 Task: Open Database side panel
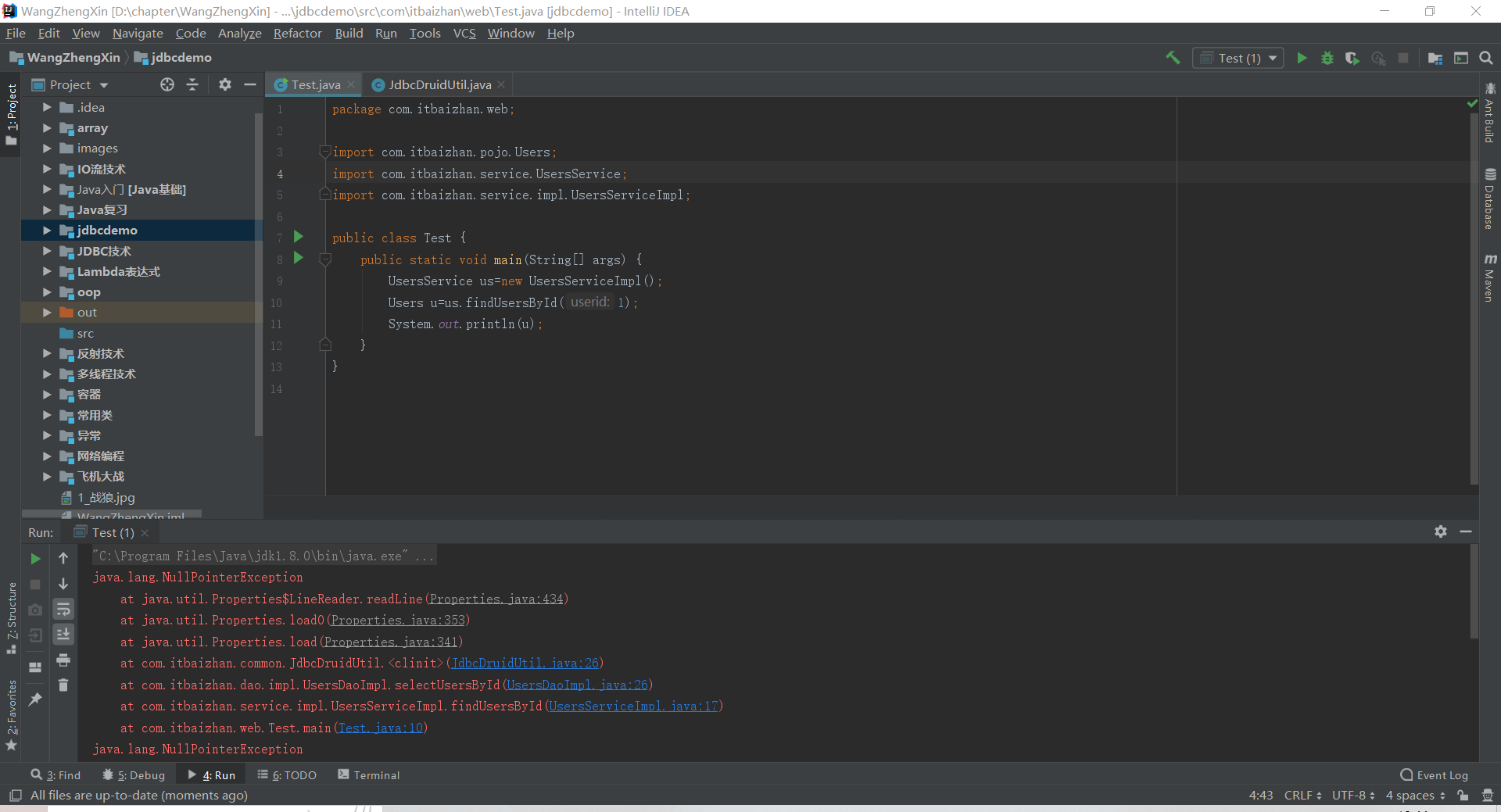pos(1489,199)
